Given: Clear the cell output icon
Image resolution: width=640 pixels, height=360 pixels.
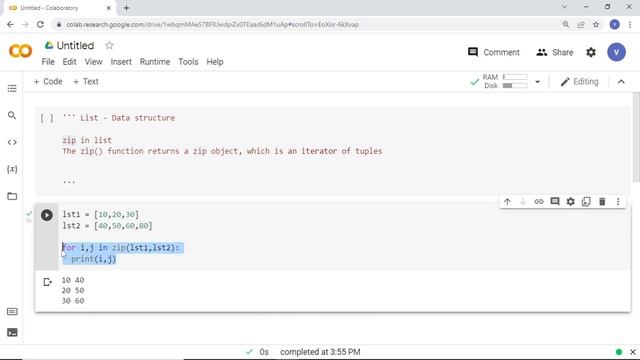Looking at the screenshot, I should pos(47,282).
